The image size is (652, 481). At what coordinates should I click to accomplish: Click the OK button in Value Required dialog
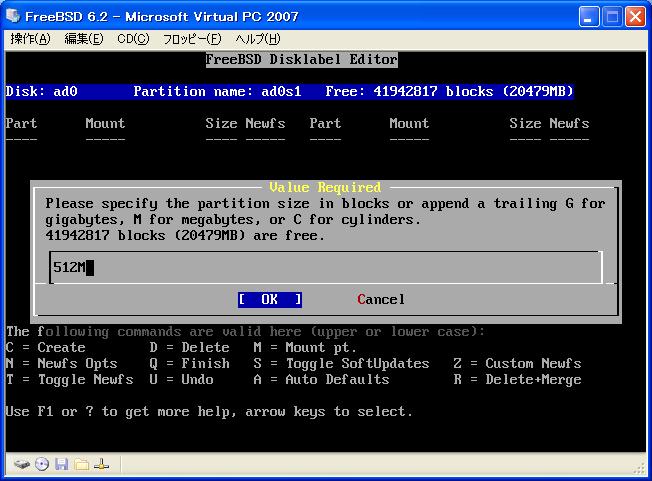point(269,299)
